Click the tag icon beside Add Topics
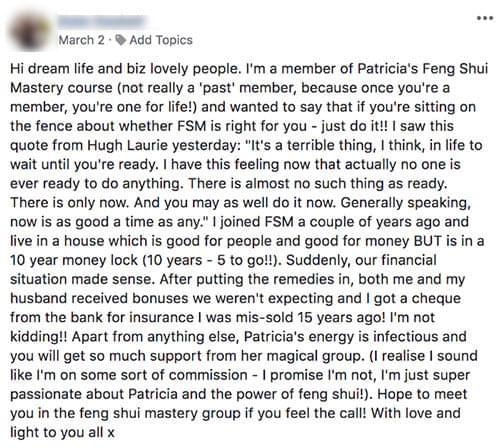Screen dimensions: 500x448 pos(120,40)
